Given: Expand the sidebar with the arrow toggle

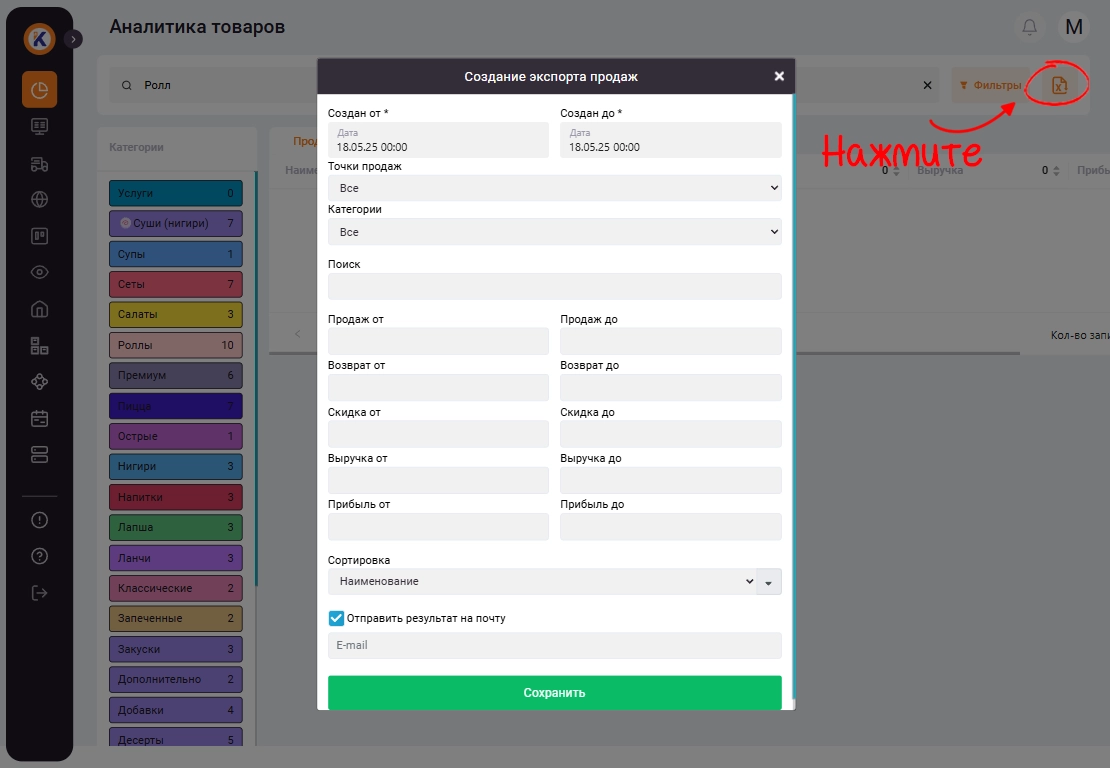Looking at the screenshot, I should tap(73, 39).
